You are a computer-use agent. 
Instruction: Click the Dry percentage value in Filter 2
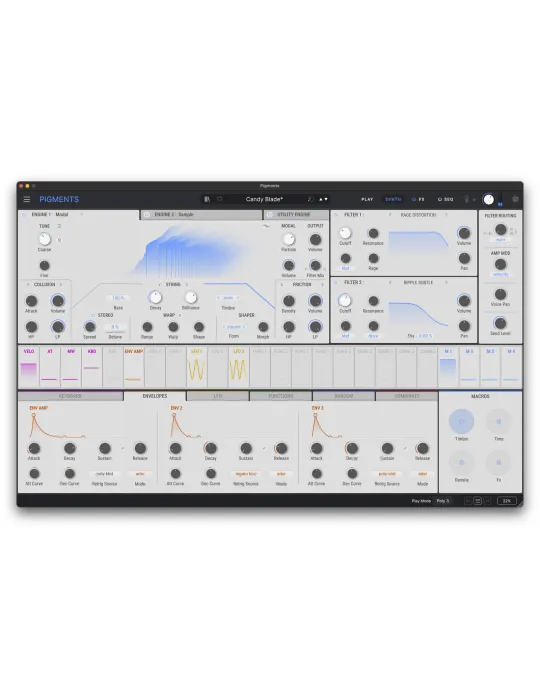click(425, 336)
